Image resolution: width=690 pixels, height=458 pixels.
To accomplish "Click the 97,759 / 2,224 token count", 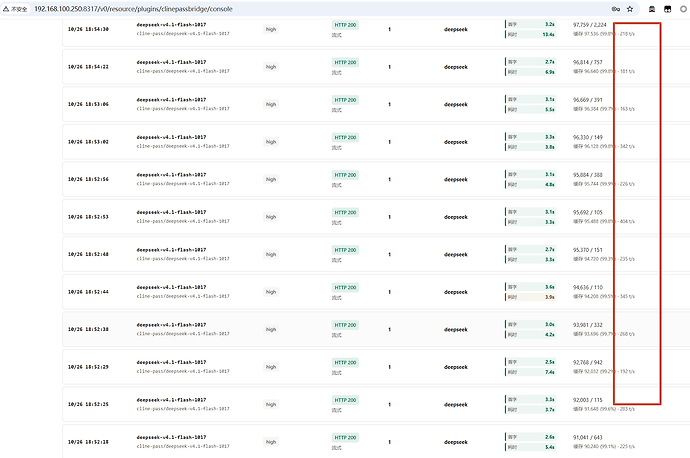I will click(590, 25).
